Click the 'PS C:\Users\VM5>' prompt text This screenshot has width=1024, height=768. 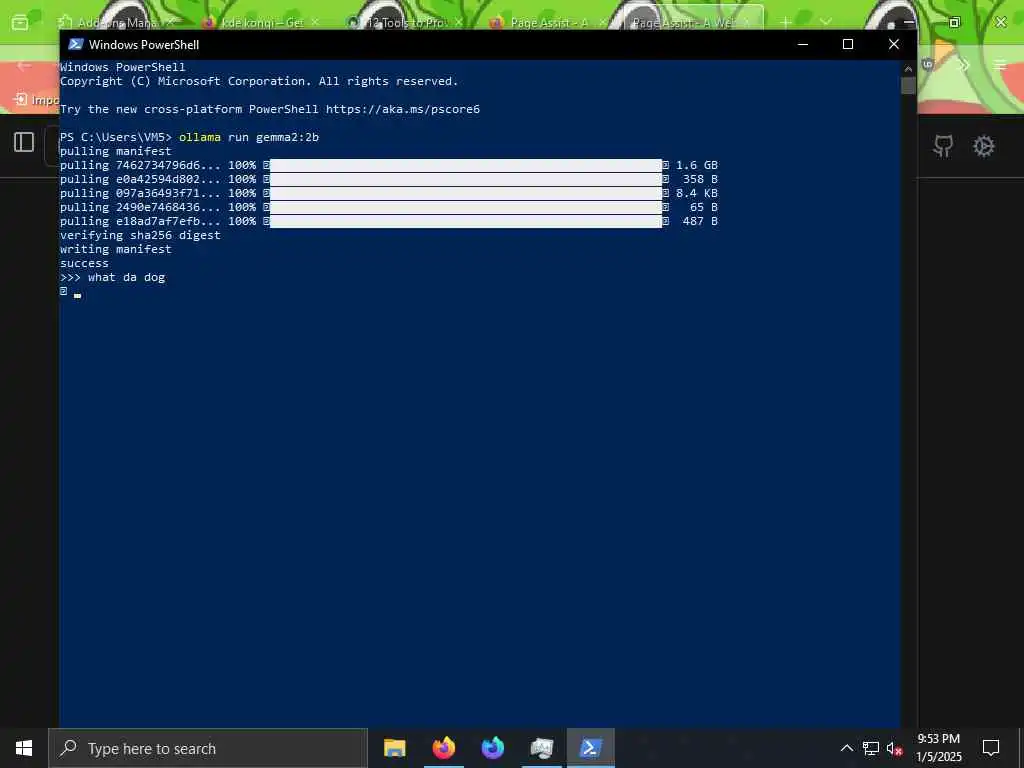pos(116,137)
